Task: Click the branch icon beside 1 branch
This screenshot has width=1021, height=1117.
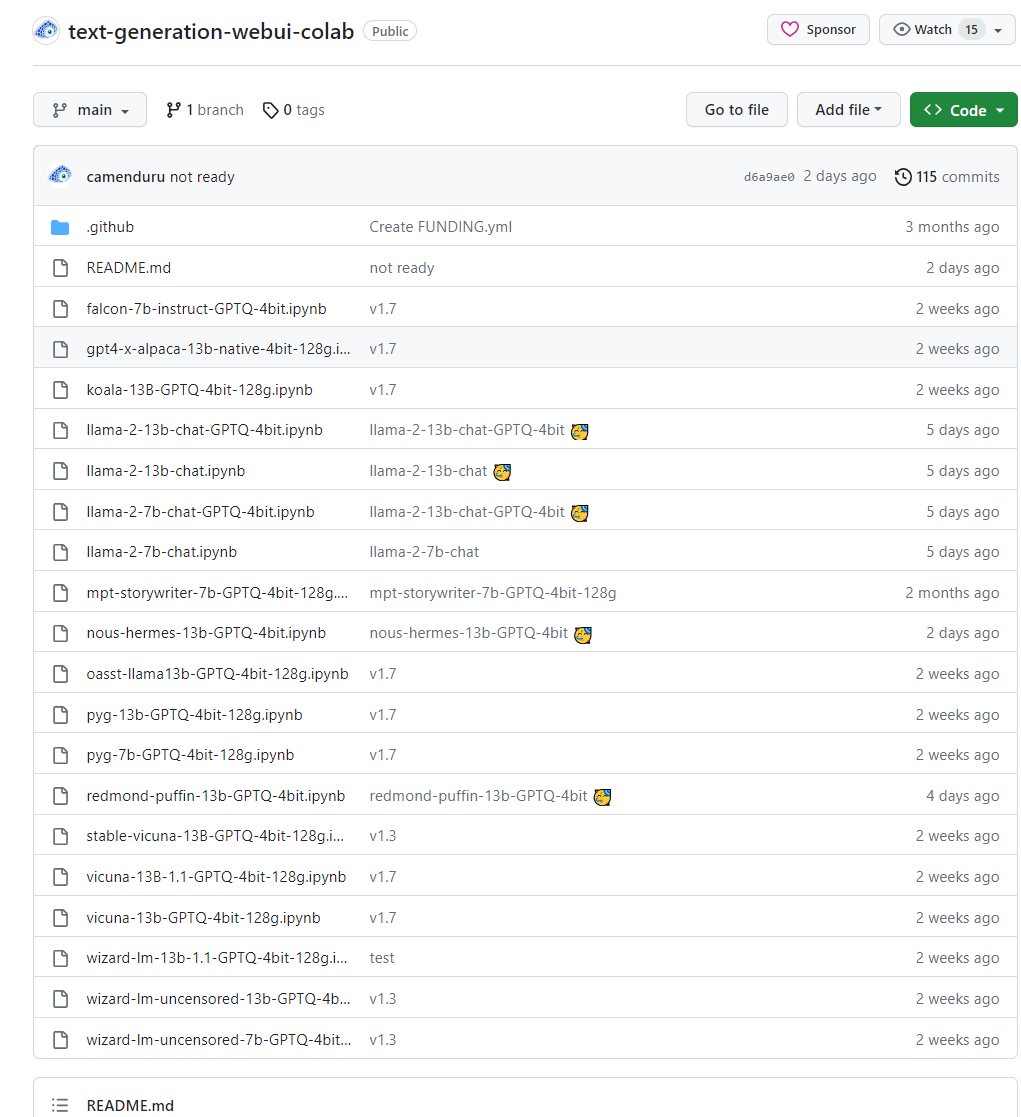Action: click(173, 110)
